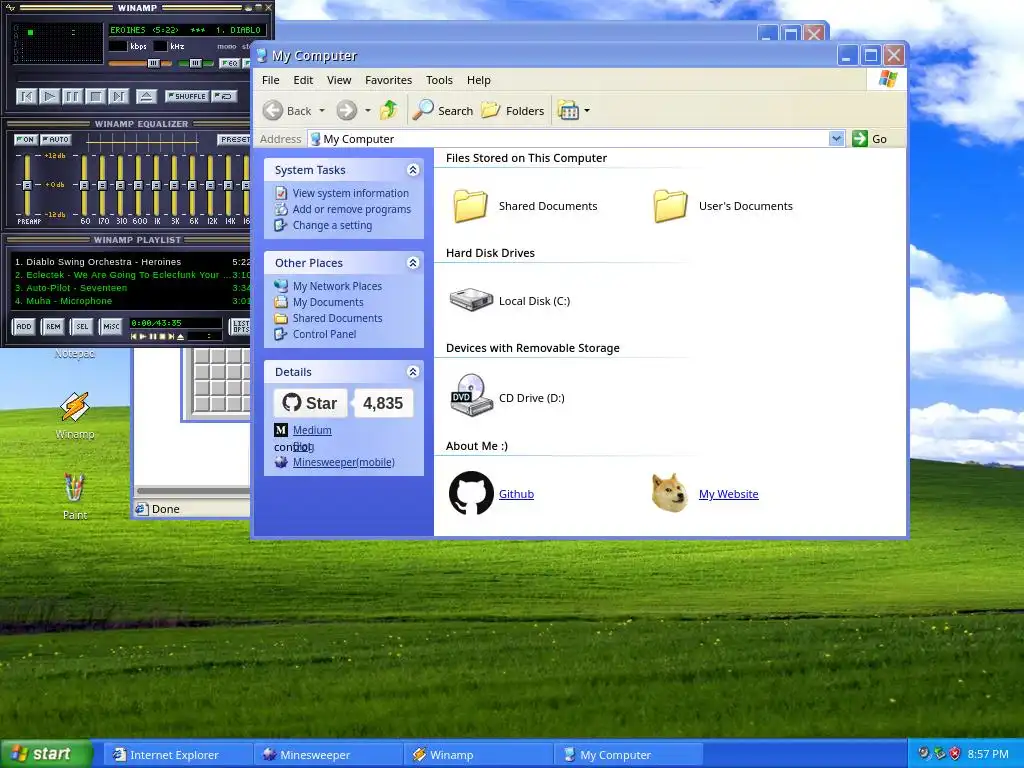This screenshot has height=768, width=1024.
Task: Open the Help menu
Action: [x=479, y=80]
